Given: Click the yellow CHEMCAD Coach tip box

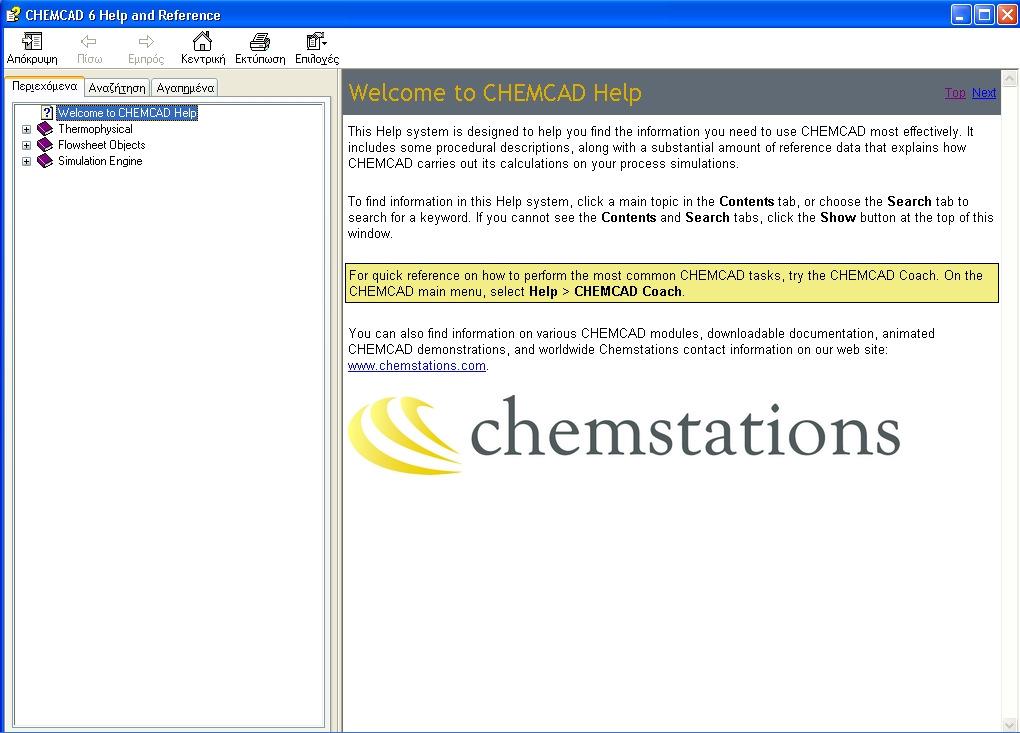Looking at the screenshot, I should pos(671,283).
